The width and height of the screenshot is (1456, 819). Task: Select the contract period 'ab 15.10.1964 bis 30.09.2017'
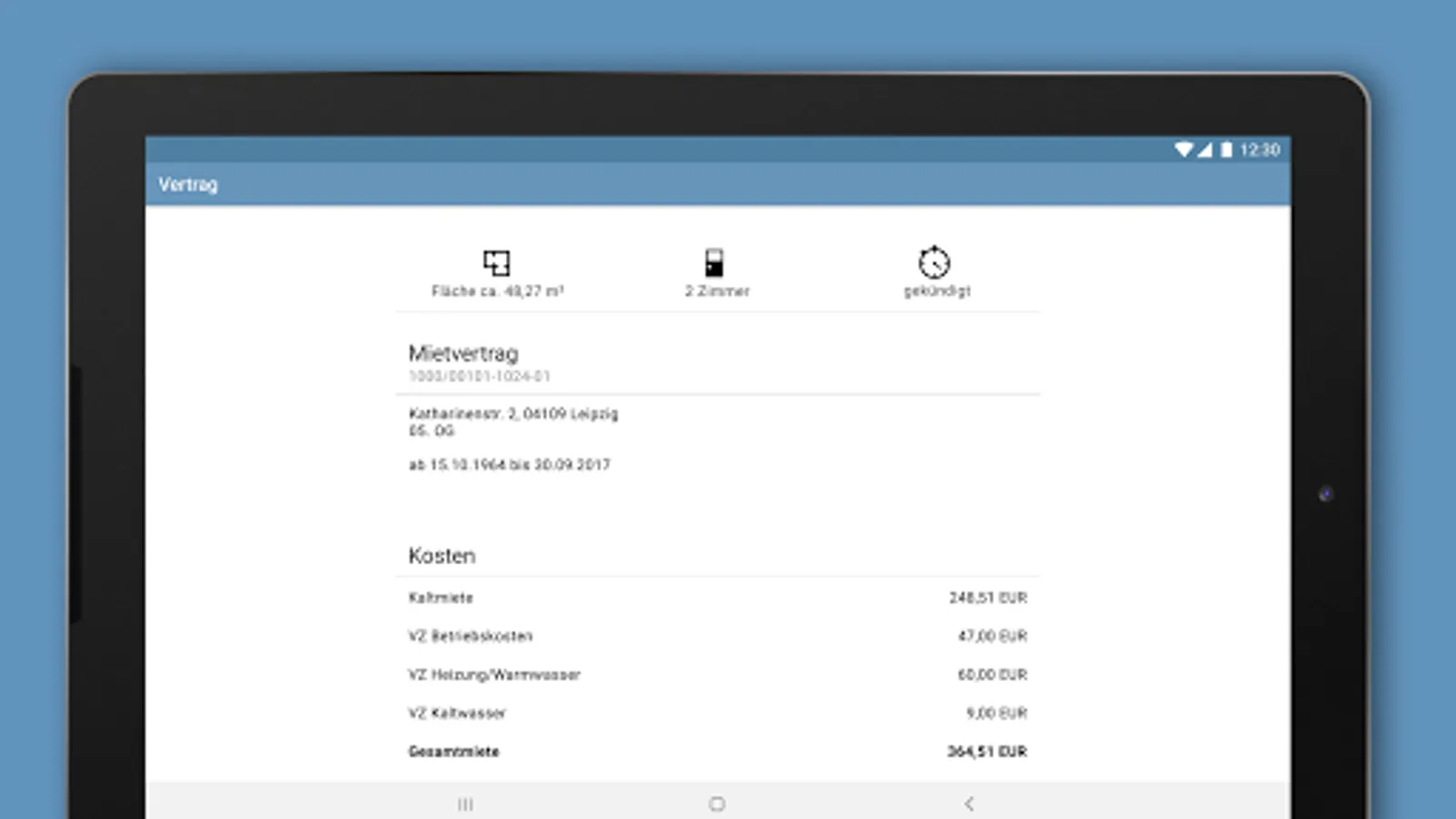(510, 465)
